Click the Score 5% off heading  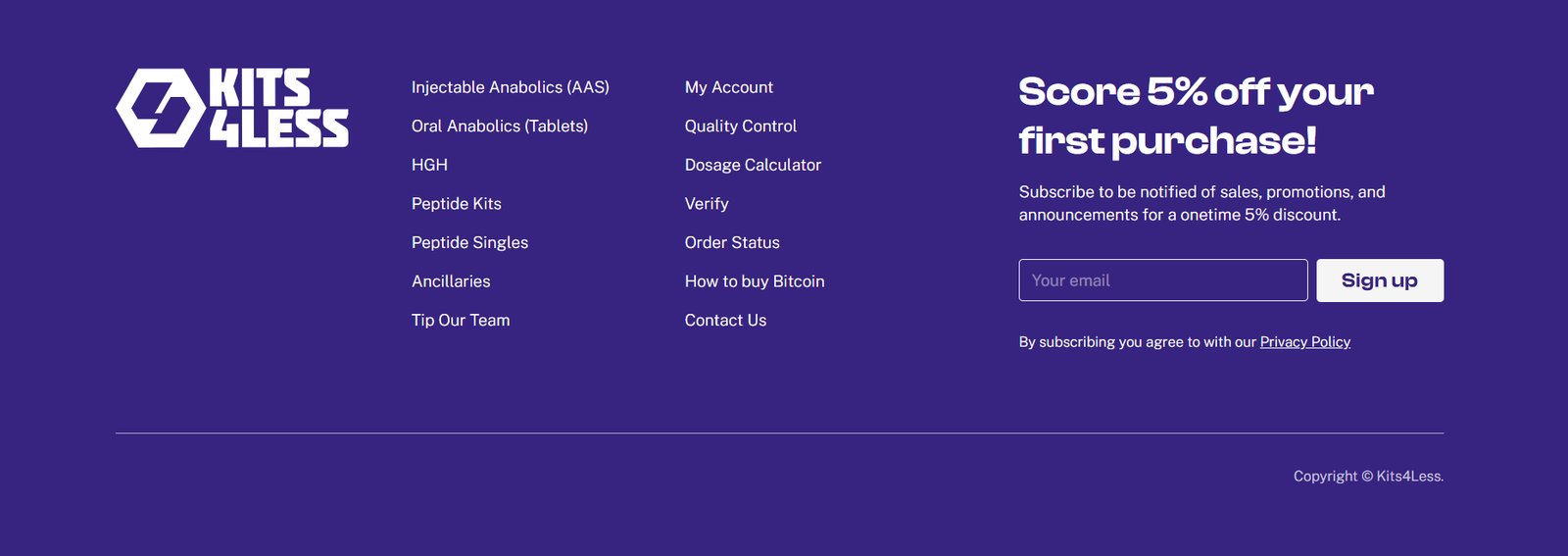1195,116
